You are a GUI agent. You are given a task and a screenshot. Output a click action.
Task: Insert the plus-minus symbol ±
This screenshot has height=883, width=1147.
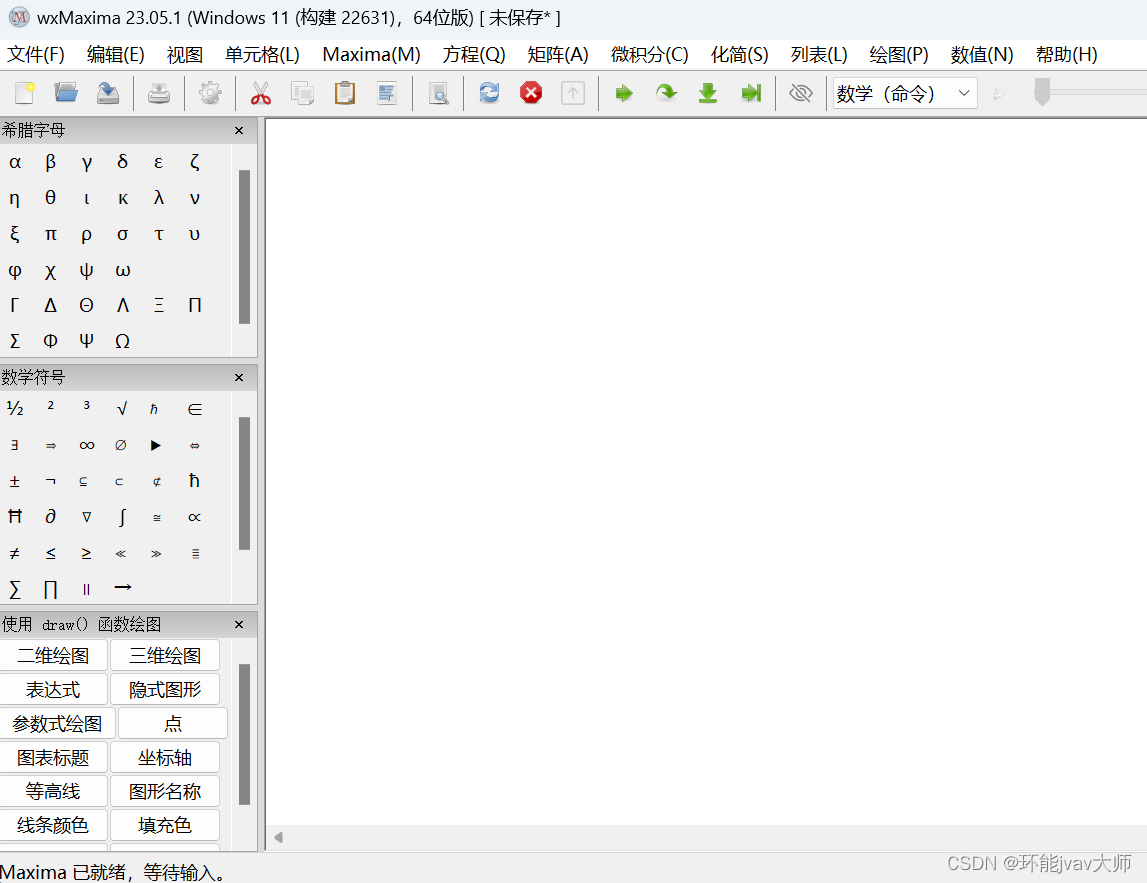pos(15,481)
